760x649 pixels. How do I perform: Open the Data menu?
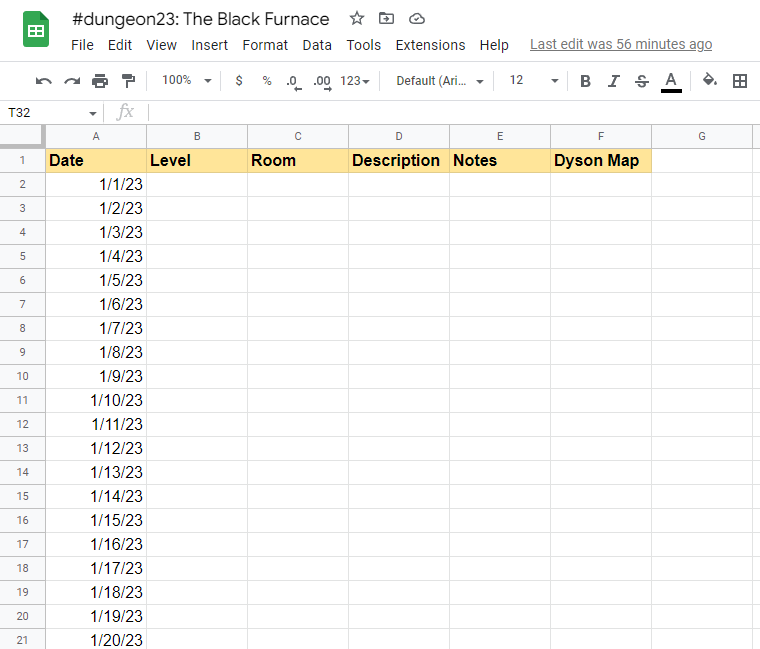point(317,45)
